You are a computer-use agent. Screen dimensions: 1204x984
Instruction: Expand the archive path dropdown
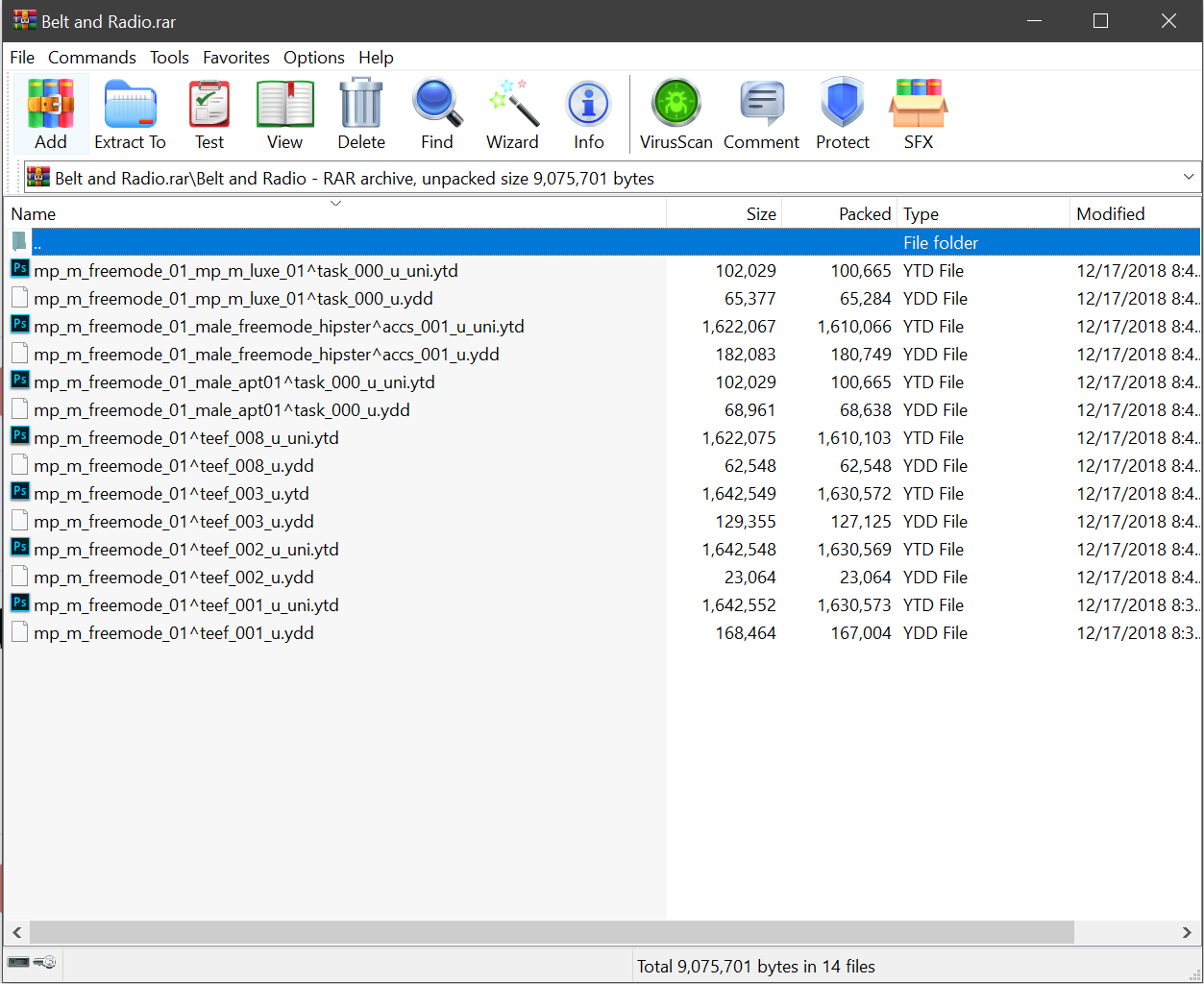coord(1189,178)
